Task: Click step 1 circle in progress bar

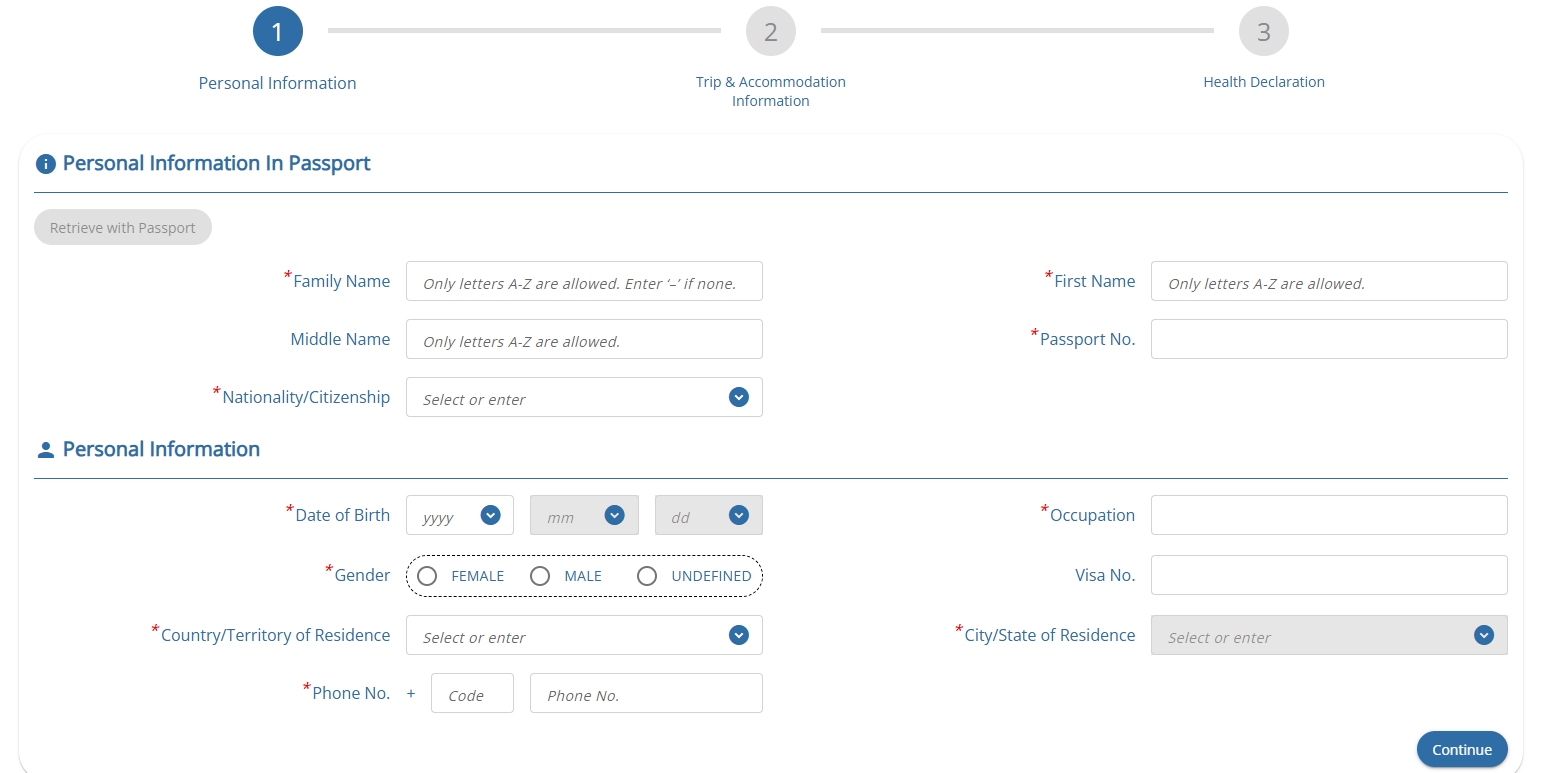Action: point(277,32)
